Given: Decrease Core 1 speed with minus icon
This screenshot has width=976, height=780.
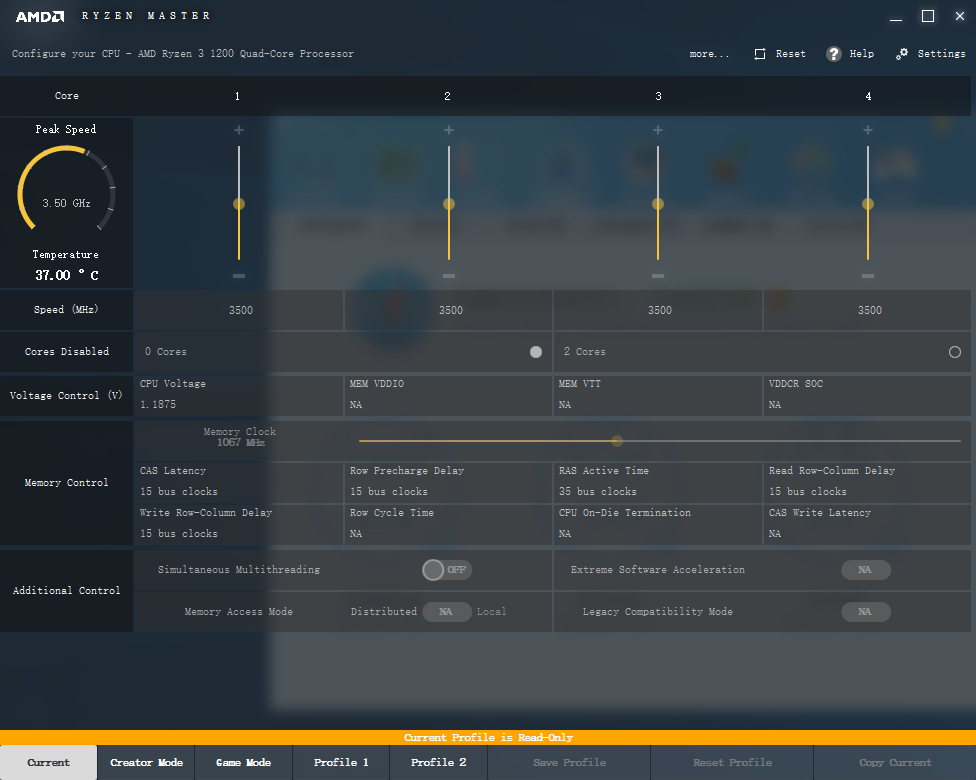Looking at the screenshot, I should click(x=238, y=276).
